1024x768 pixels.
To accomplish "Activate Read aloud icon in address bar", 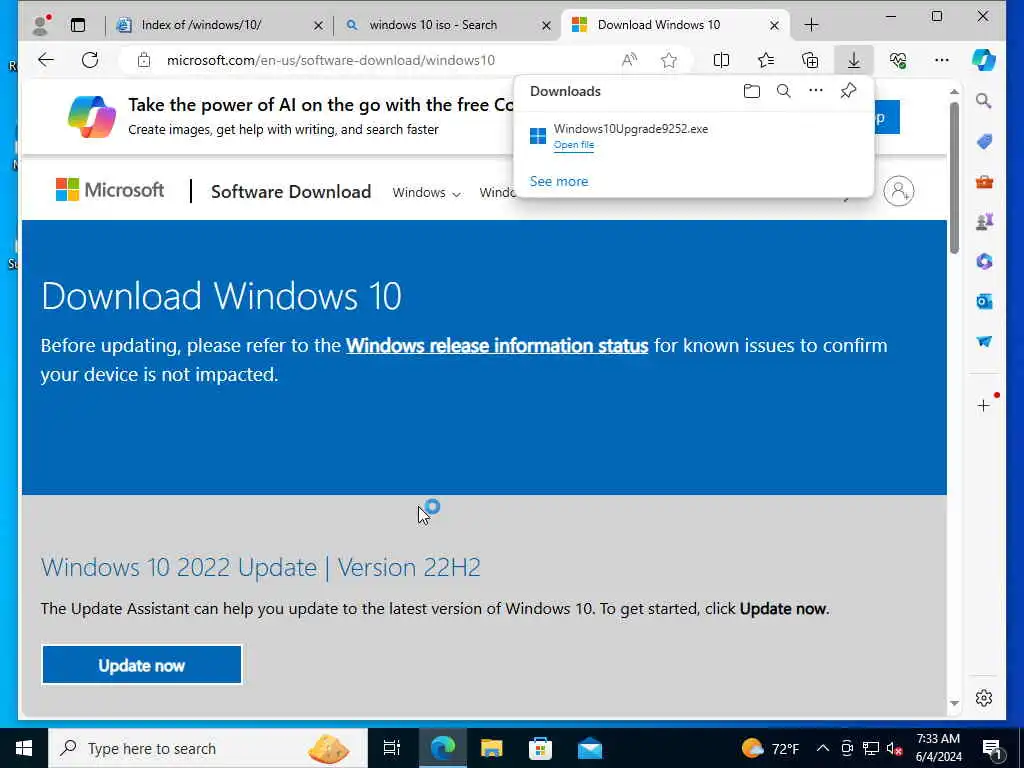I will tap(629, 60).
